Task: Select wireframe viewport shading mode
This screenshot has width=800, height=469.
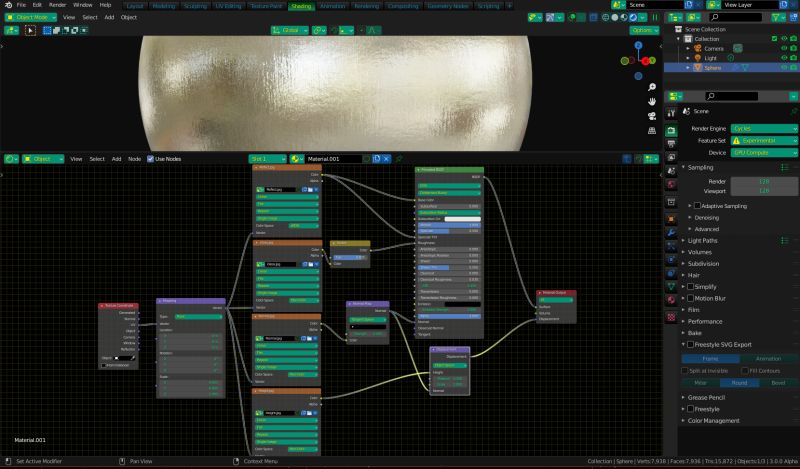Action: point(606,17)
